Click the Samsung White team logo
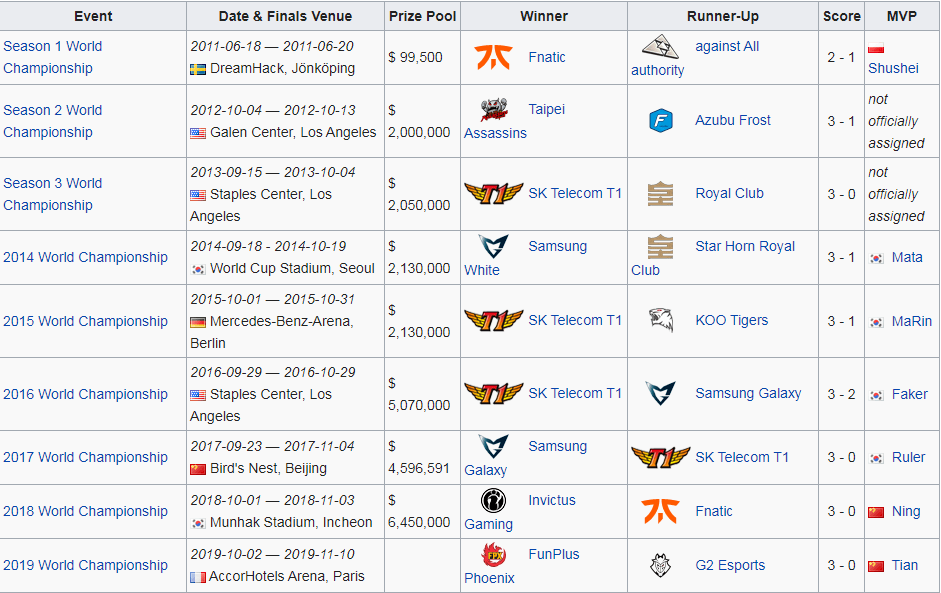The image size is (941, 593). click(x=493, y=247)
